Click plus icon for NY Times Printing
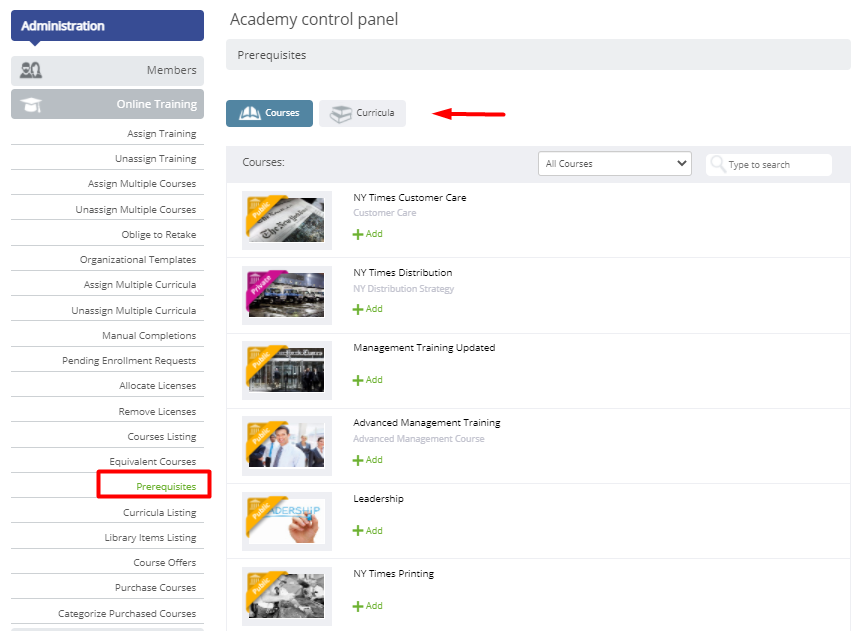The height and width of the screenshot is (631, 857). coord(358,606)
